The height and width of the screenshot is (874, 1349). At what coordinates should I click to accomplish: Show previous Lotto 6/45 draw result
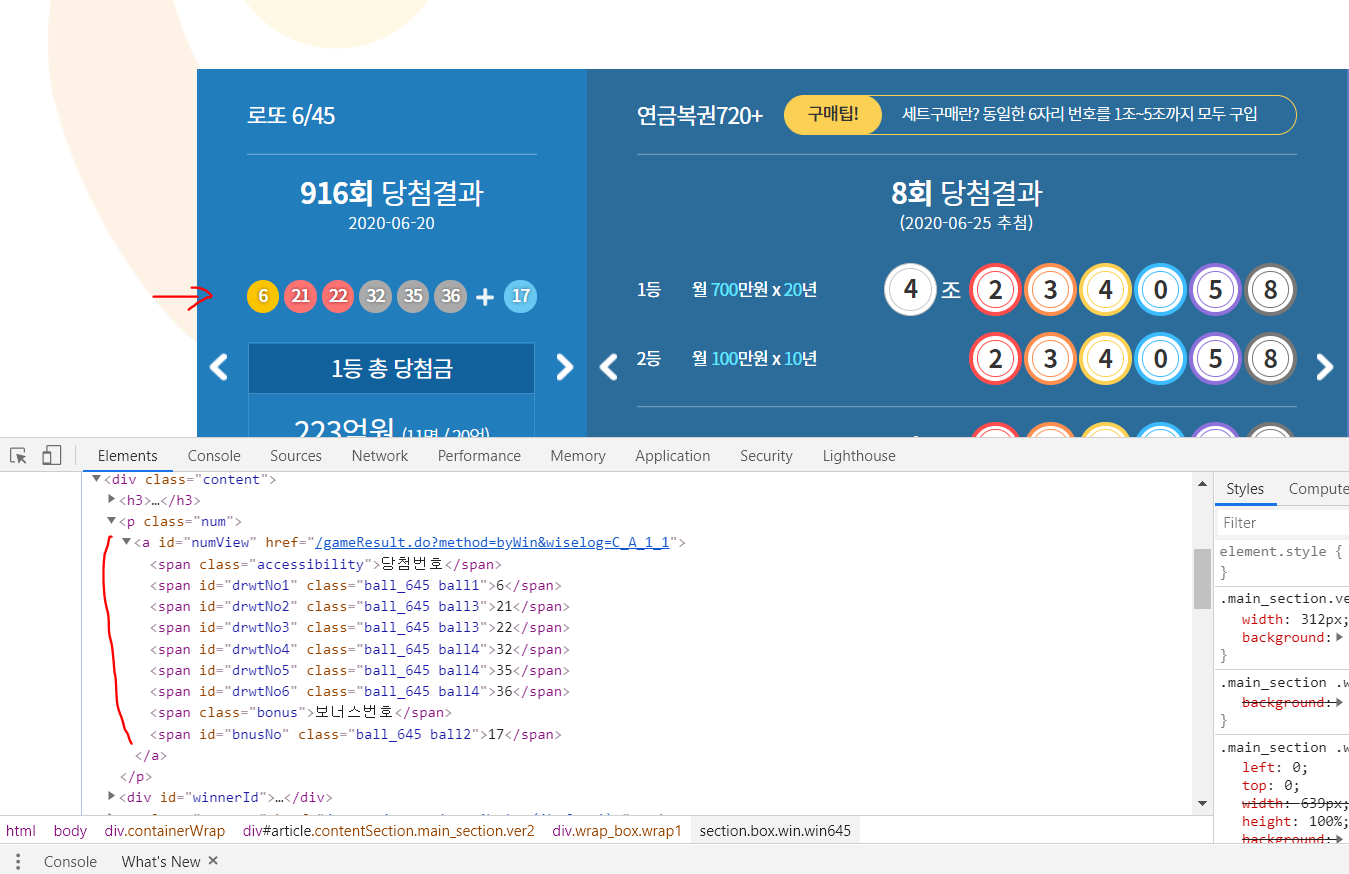[219, 367]
